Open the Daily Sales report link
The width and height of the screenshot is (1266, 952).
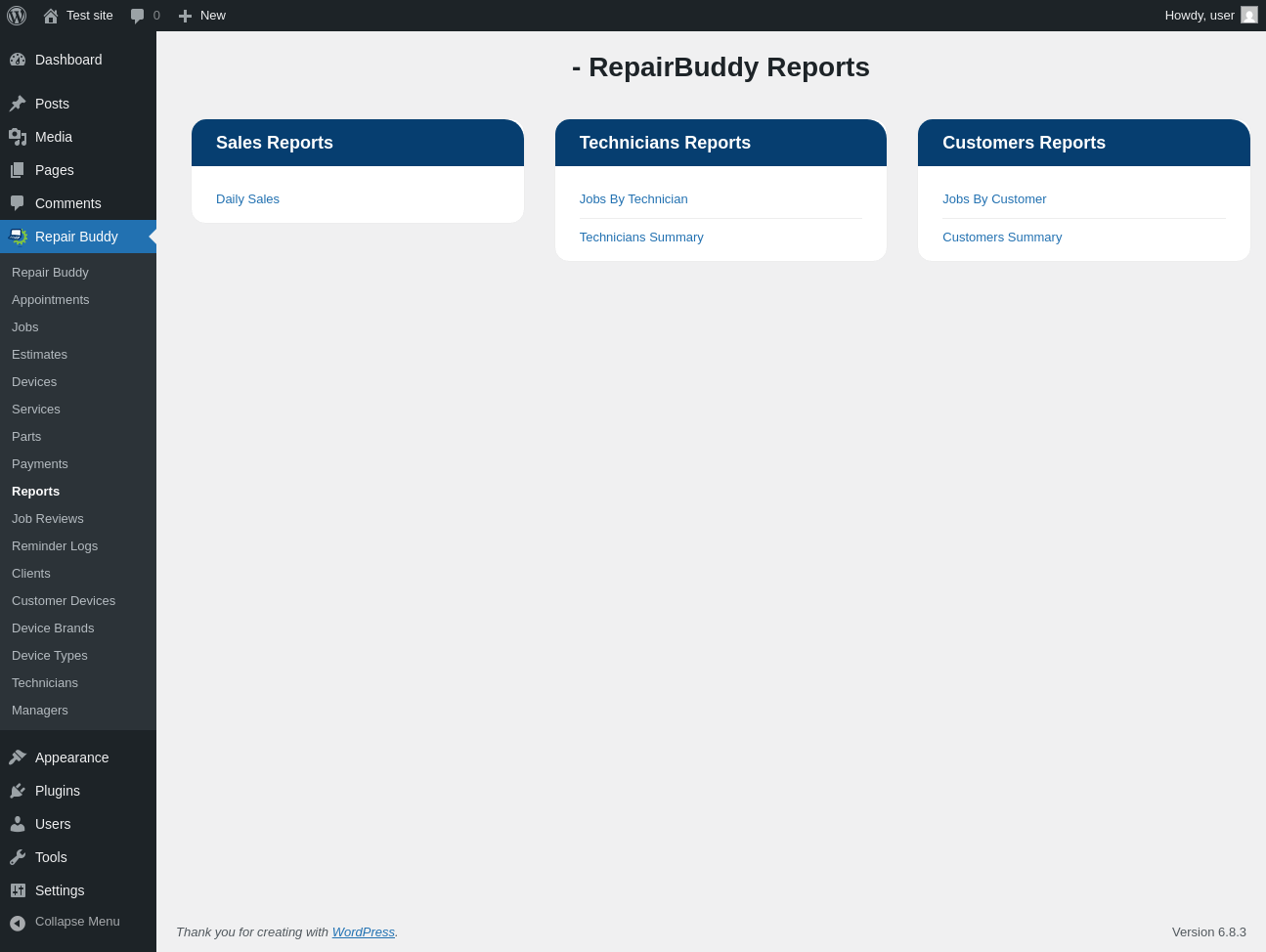click(247, 199)
